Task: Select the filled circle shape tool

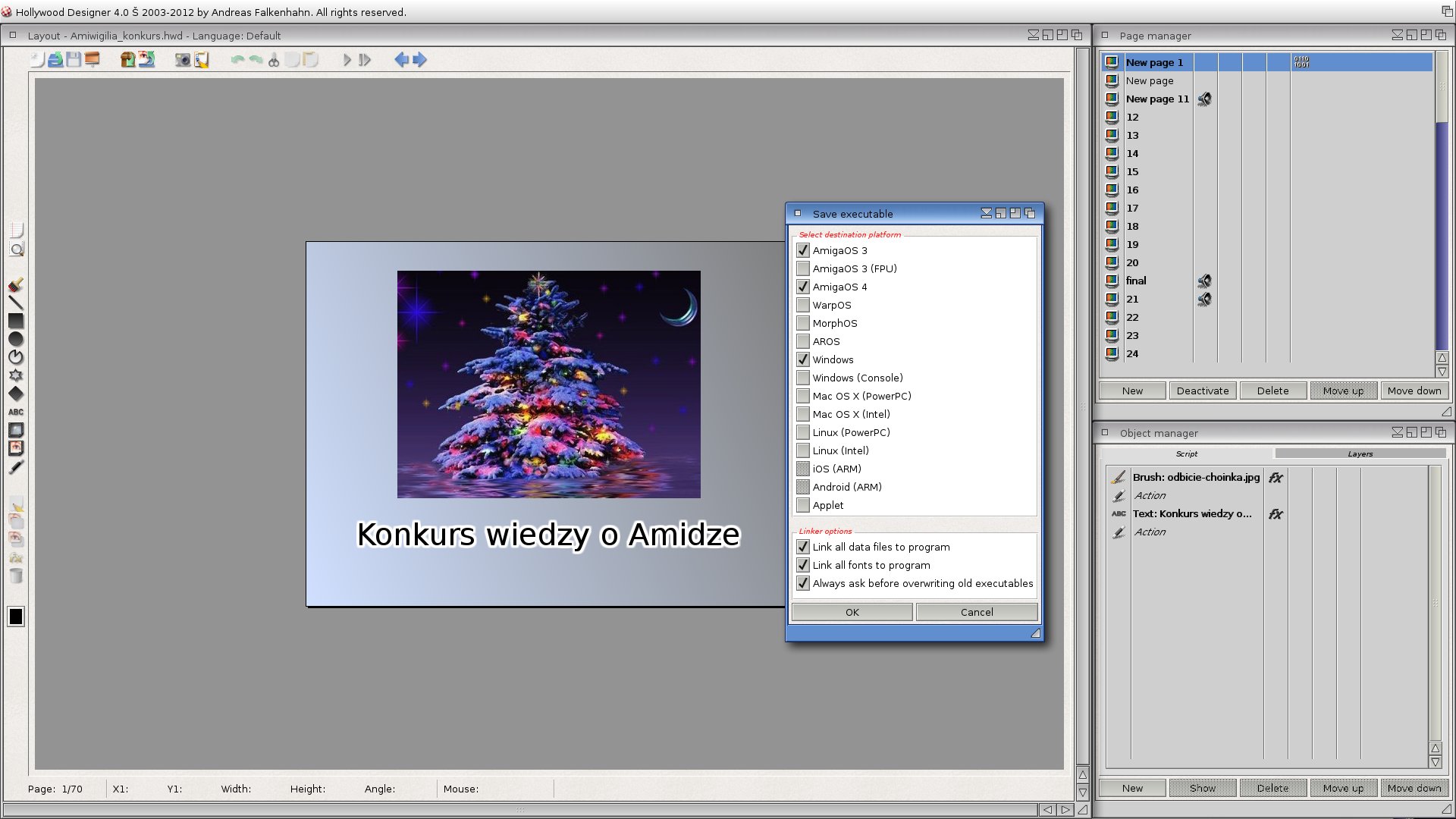Action: (16, 339)
